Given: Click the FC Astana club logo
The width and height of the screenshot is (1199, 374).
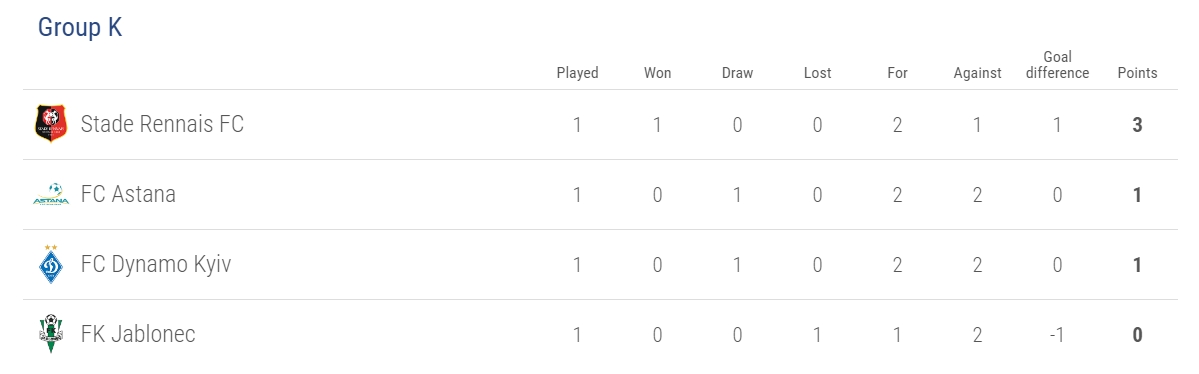Looking at the screenshot, I should pos(51,194).
